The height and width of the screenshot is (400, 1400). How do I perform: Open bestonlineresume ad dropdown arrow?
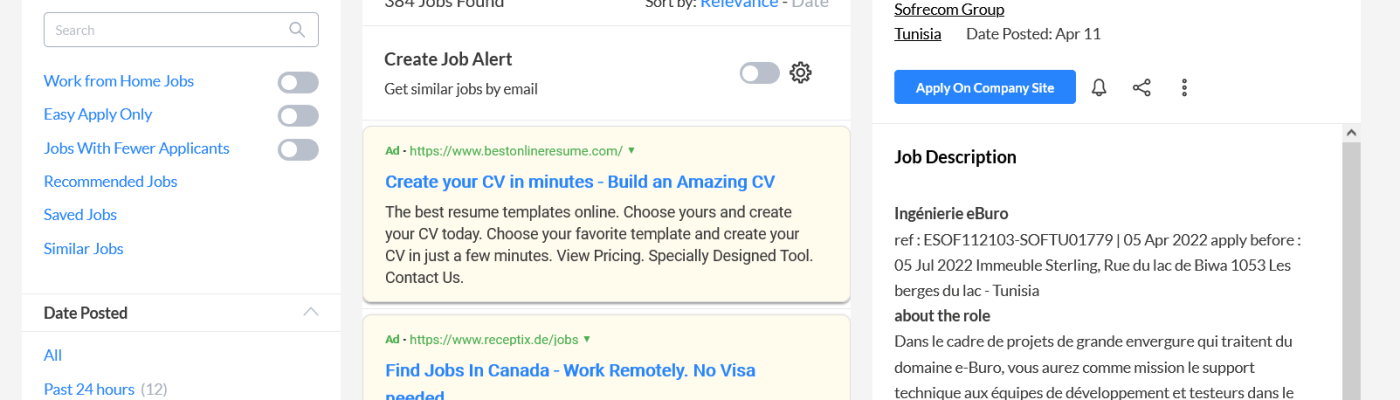(632, 151)
